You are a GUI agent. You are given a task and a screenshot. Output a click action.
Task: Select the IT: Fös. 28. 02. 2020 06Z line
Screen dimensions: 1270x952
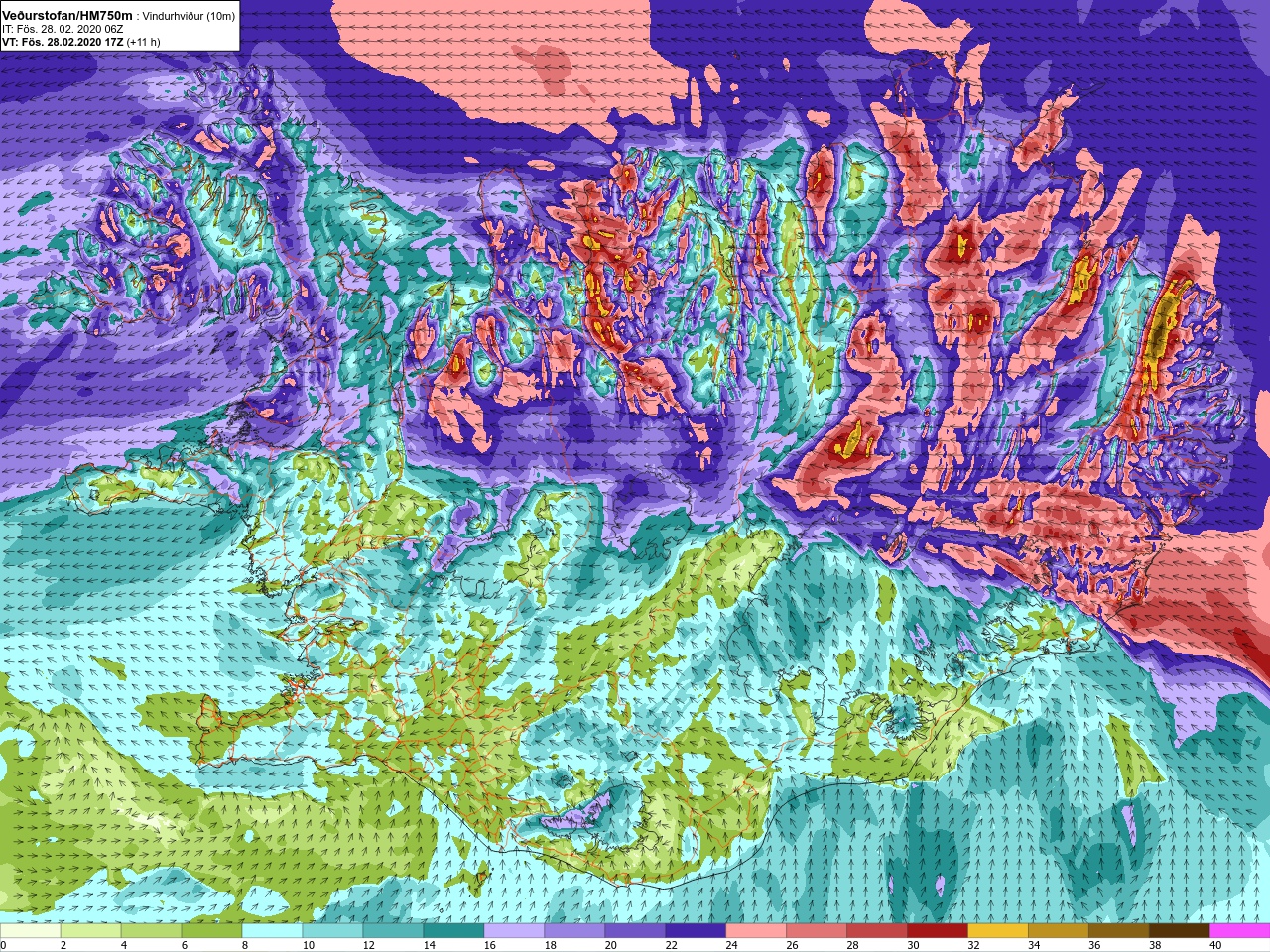click(x=63, y=29)
